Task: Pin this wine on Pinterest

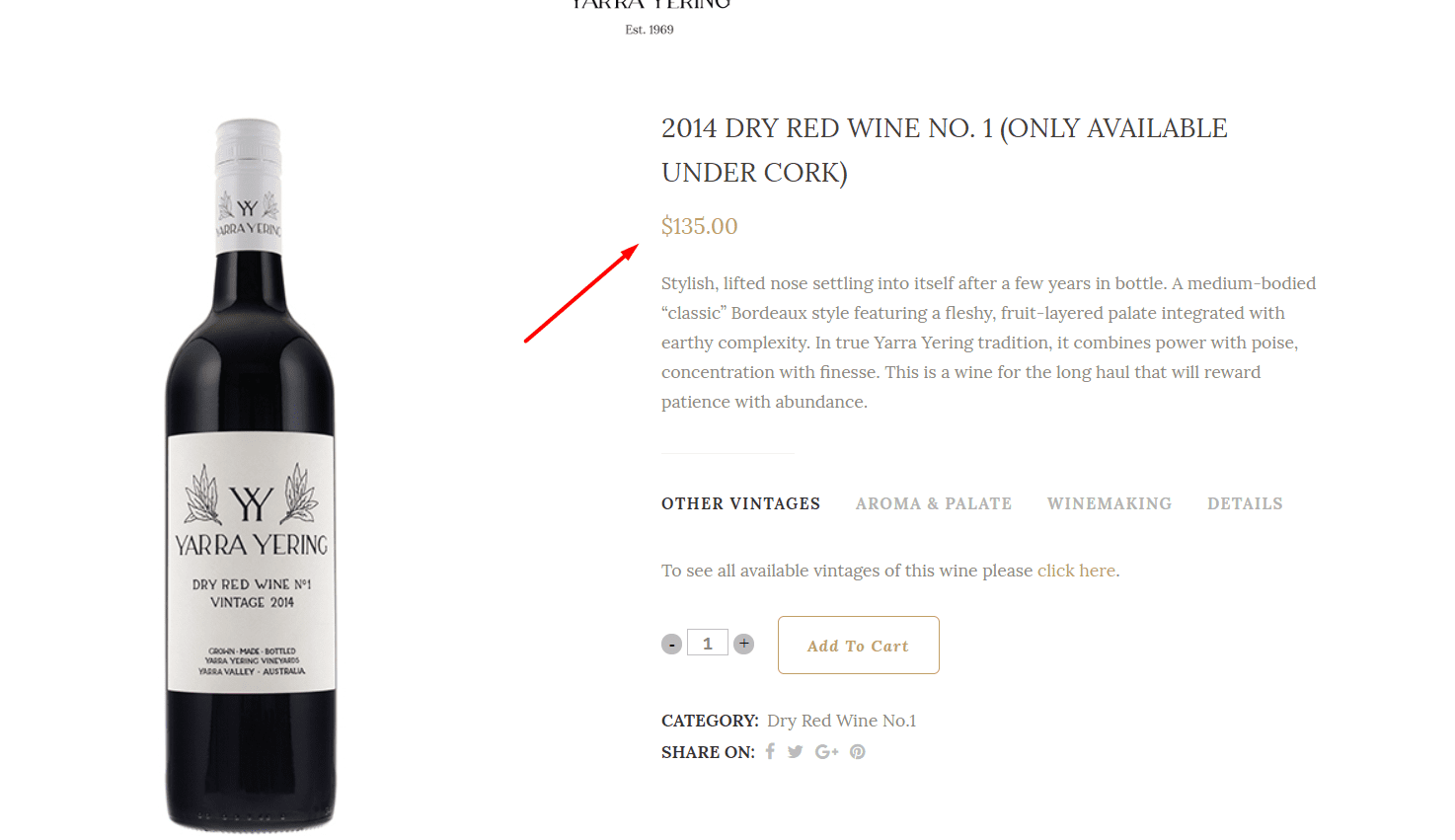Action: point(858,752)
